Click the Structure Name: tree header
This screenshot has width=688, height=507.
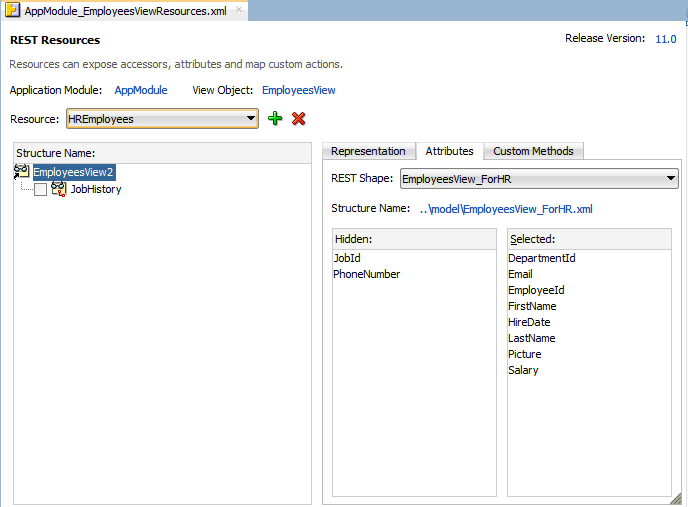tap(162, 153)
